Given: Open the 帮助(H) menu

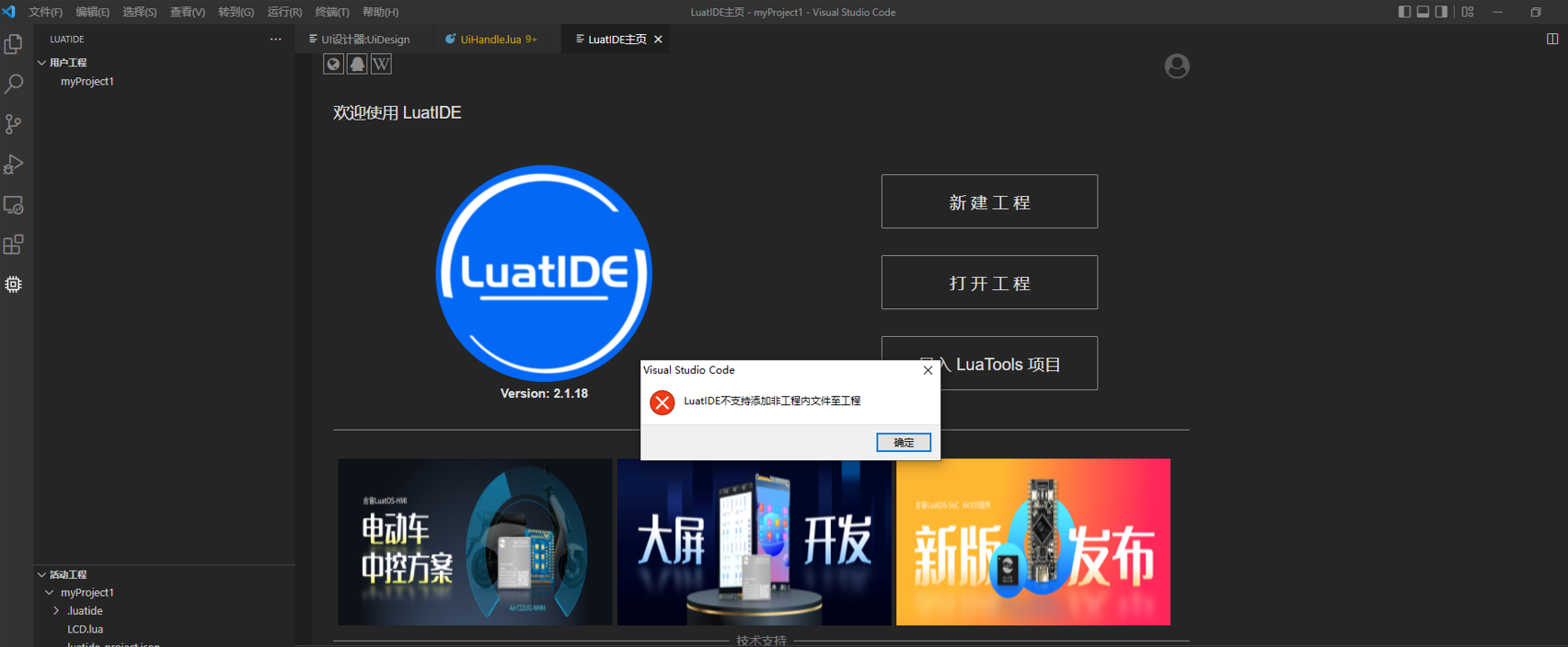Looking at the screenshot, I should coord(381,12).
